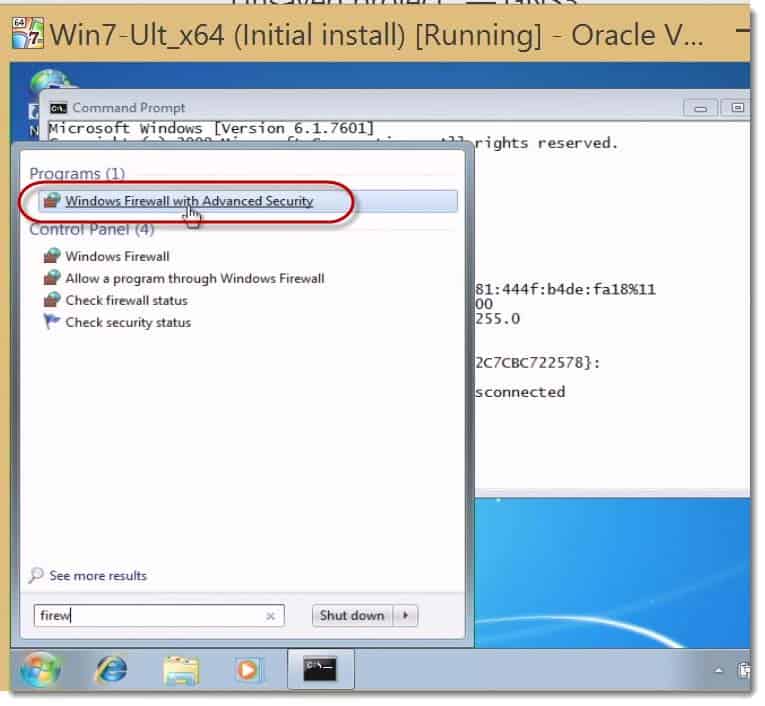Click the Shut down button
This screenshot has width=765, height=706.
point(352,616)
